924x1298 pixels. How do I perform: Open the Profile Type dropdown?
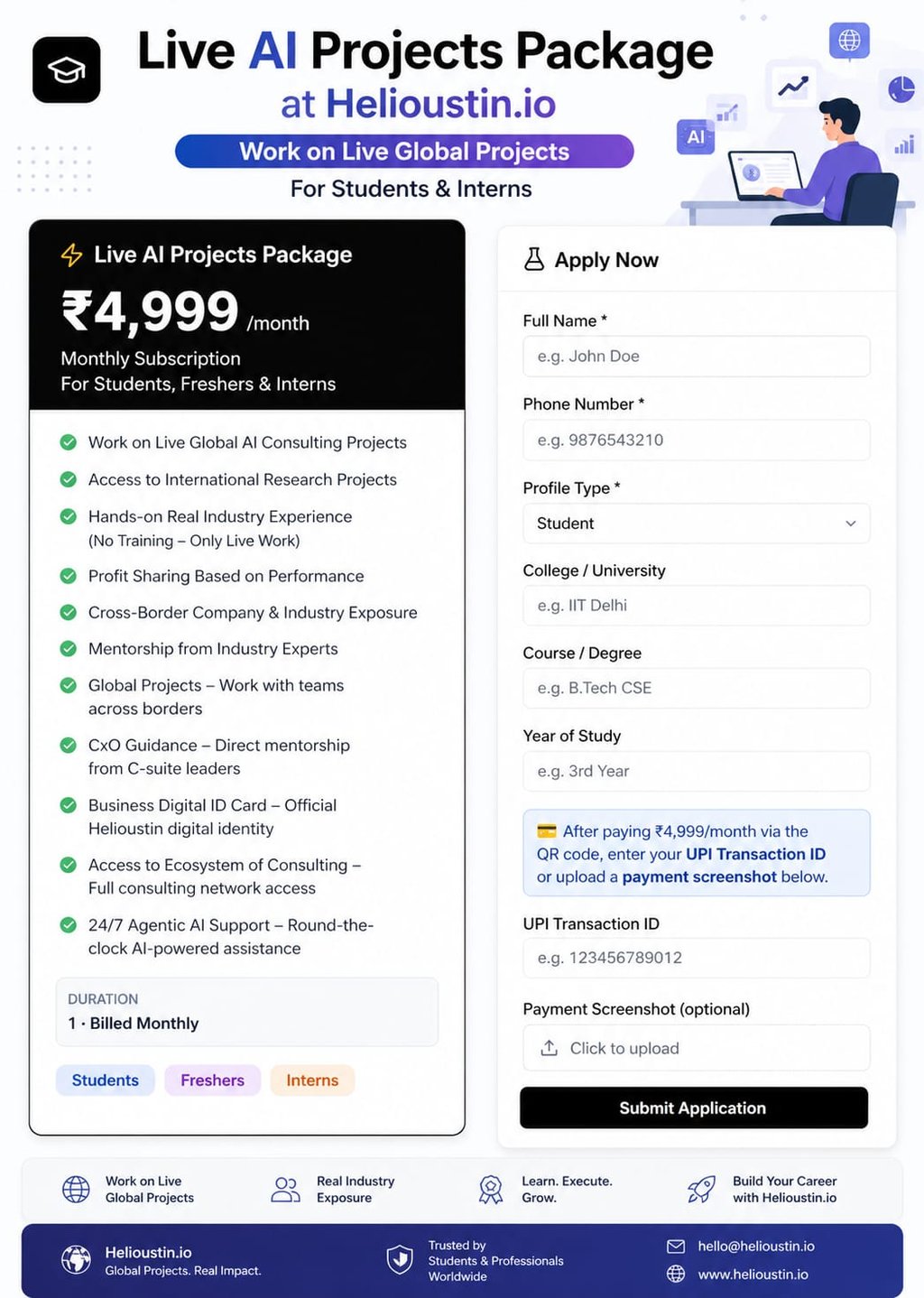[696, 524]
